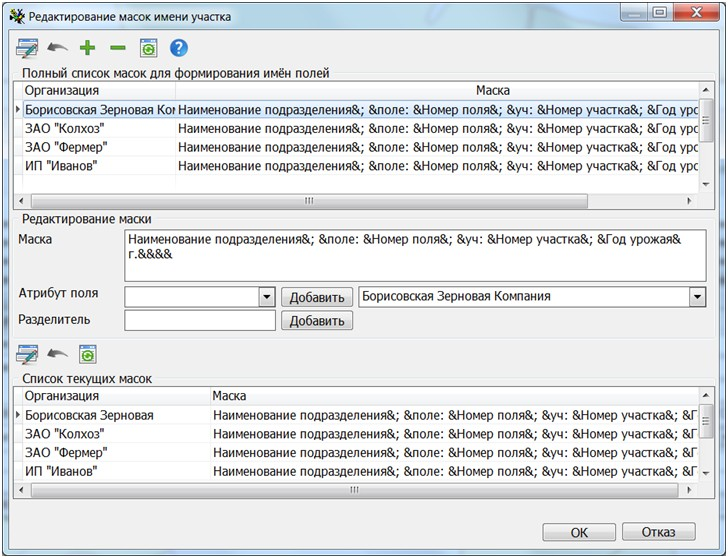Remove mask using the green minus icon
Screen dimensions: 728x557
[x=117, y=48]
